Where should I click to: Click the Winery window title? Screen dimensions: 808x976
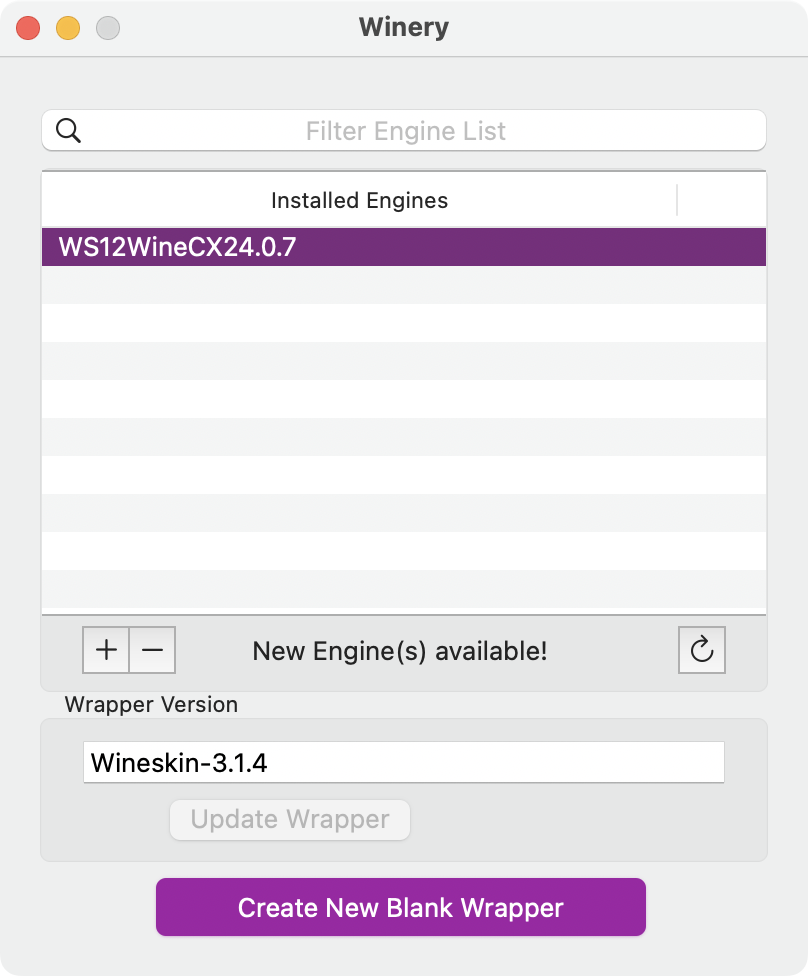click(404, 28)
